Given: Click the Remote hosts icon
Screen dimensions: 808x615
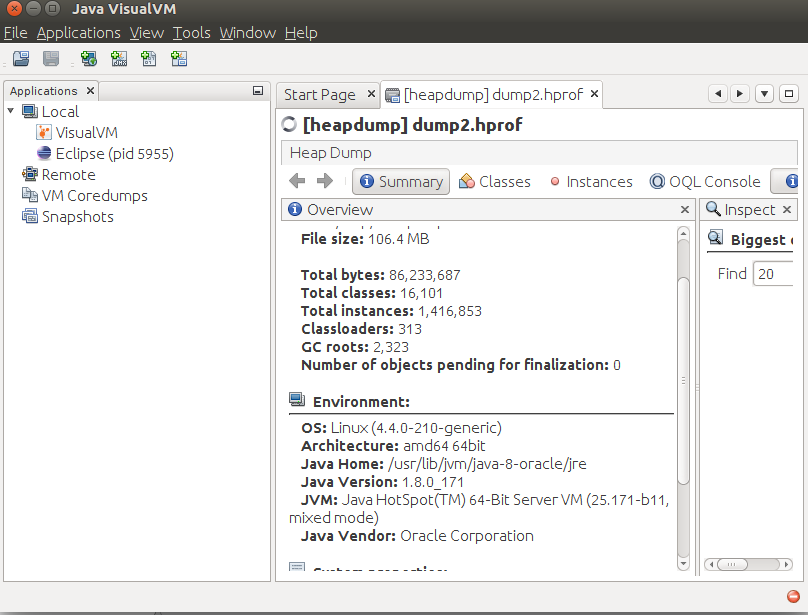Looking at the screenshot, I should coord(30,174).
